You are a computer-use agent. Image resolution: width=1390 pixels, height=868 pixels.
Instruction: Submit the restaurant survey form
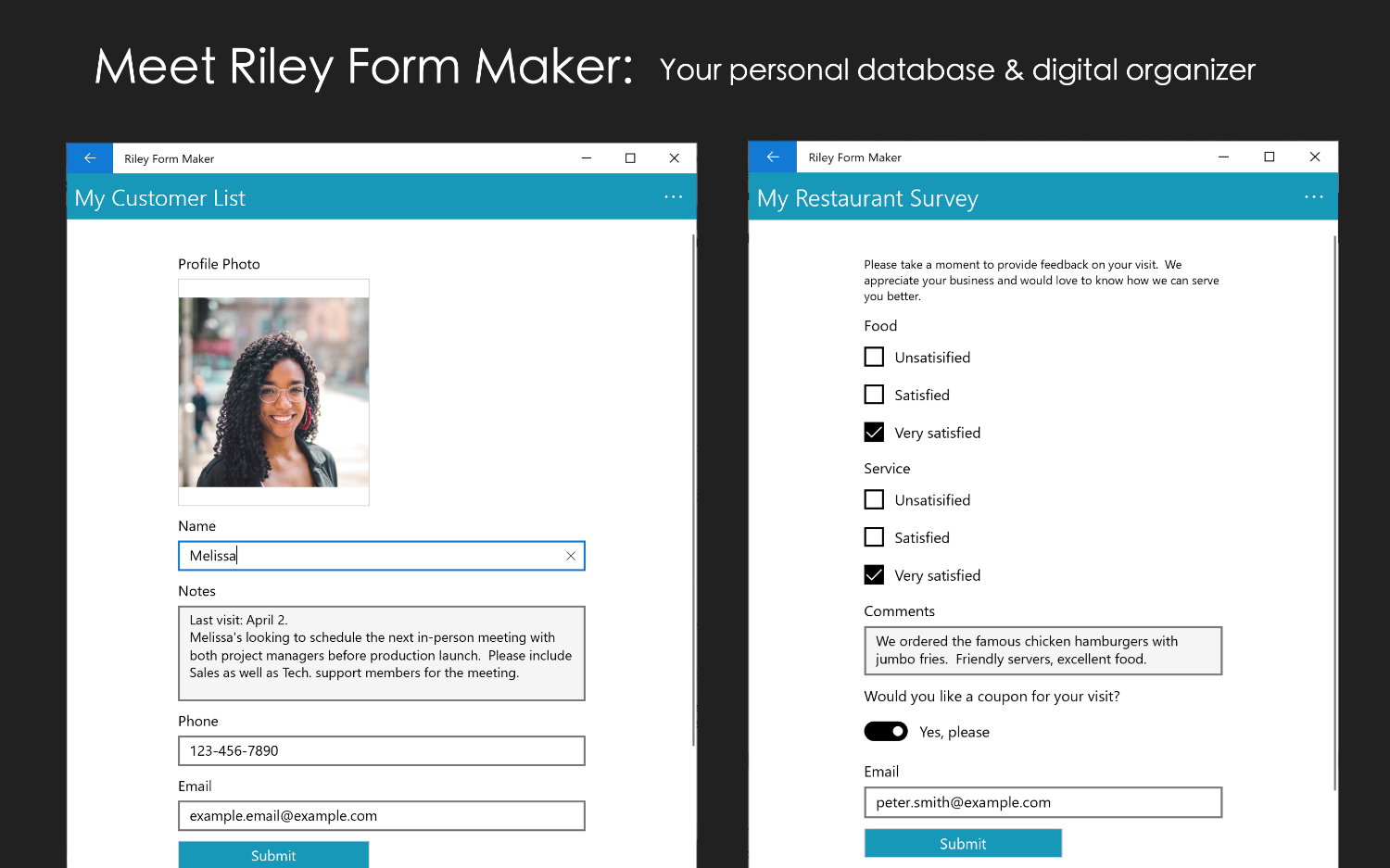[x=963, y=843]
